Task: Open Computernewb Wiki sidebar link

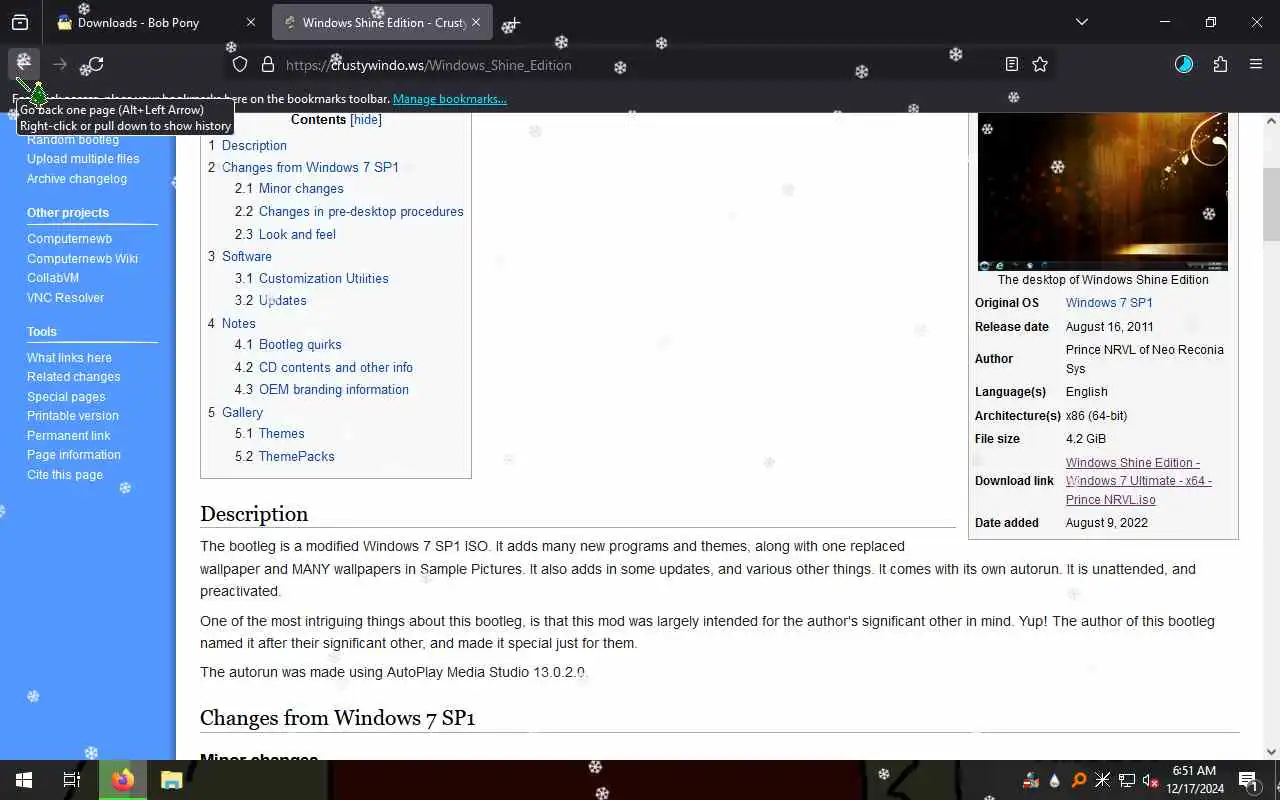Action: click(x=82, y=258)
